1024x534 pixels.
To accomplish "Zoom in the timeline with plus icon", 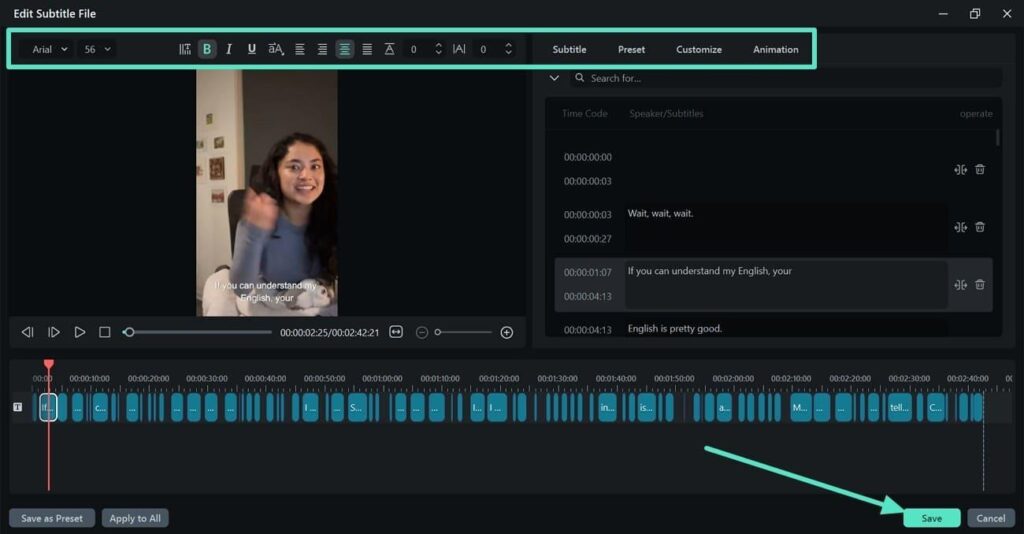I will 507,332.
